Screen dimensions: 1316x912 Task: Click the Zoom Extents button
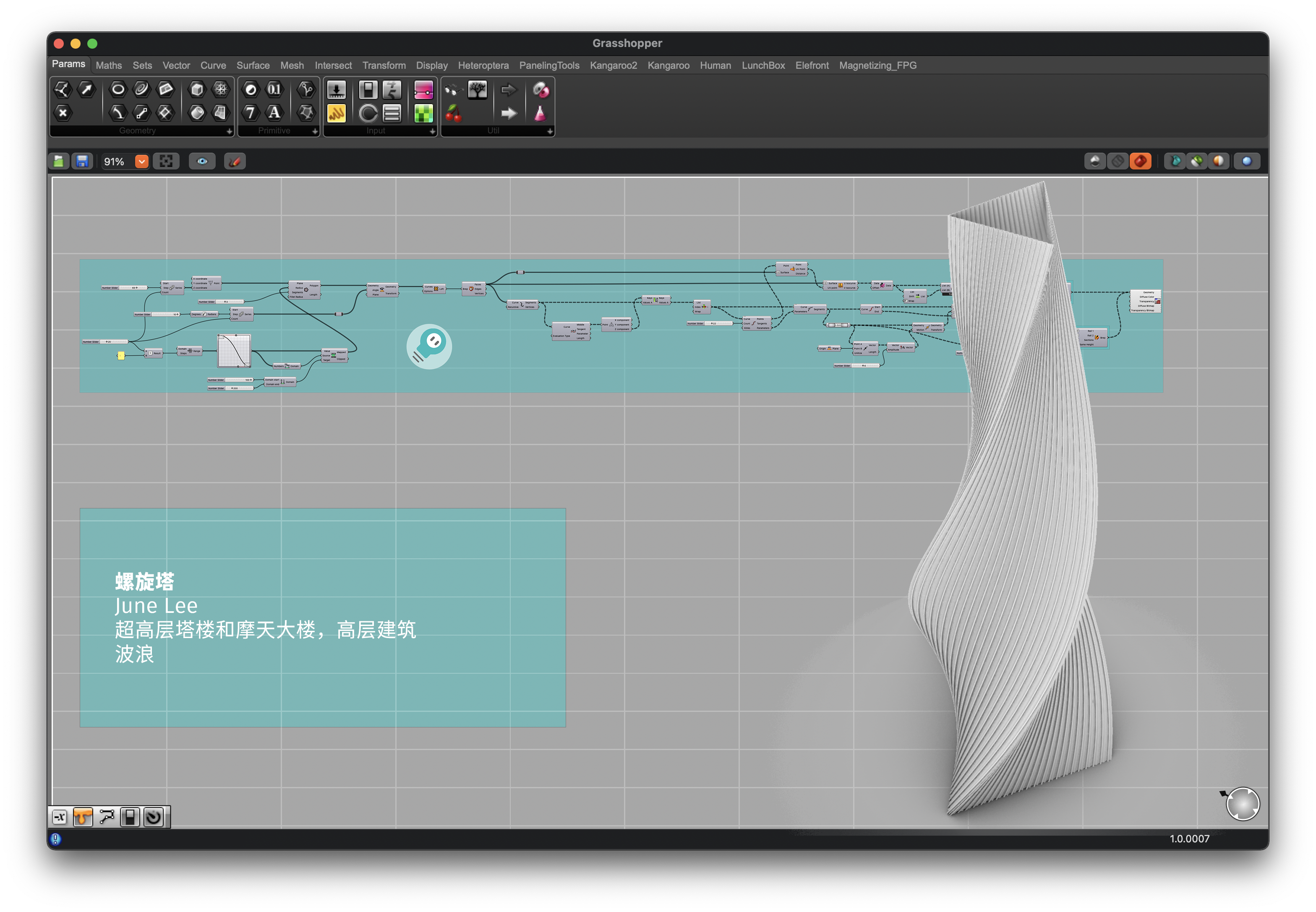[166, 162]
